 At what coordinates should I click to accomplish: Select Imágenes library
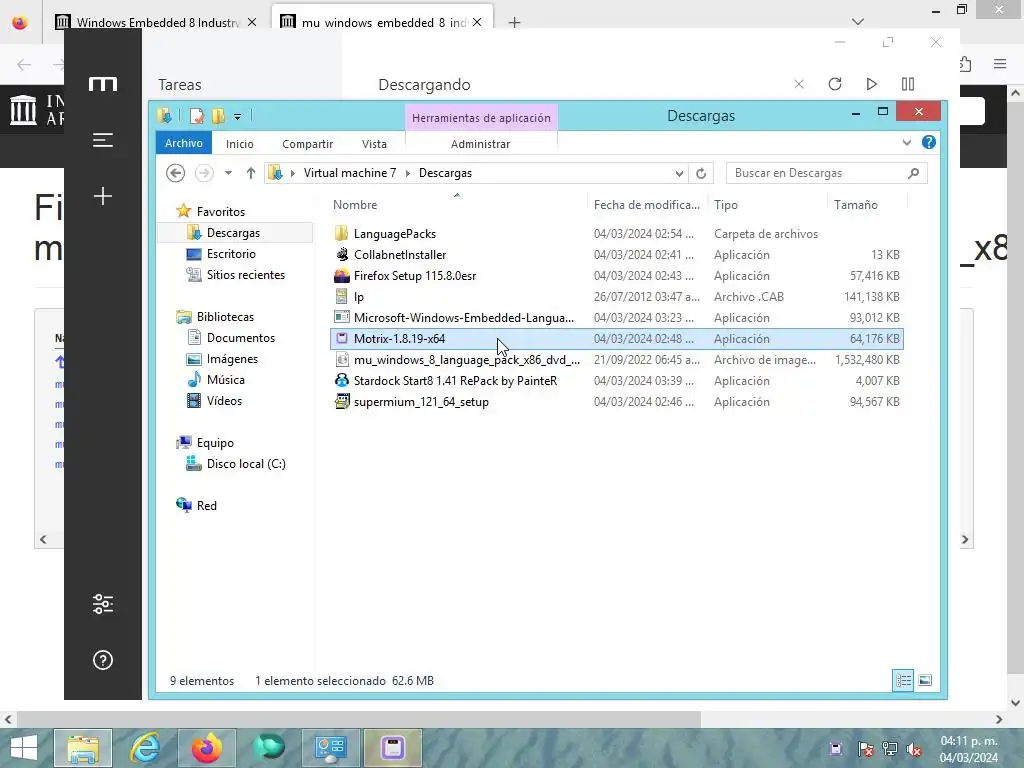pos(232,359)
